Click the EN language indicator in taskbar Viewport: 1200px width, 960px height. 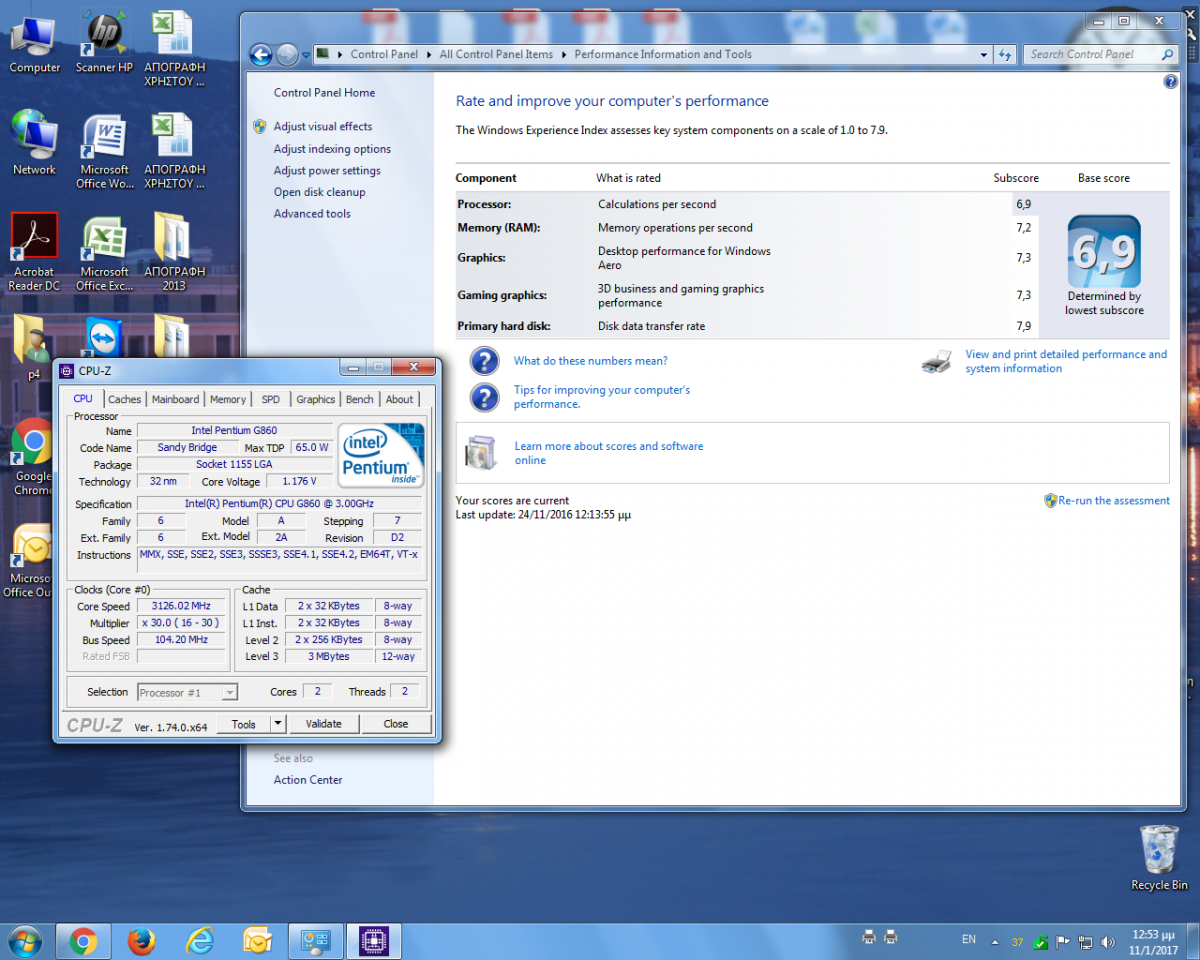click(x=969, y=940)
